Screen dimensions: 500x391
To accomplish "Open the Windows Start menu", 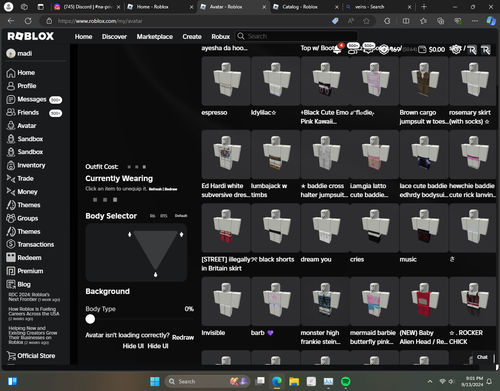I will tap(155, 381).
